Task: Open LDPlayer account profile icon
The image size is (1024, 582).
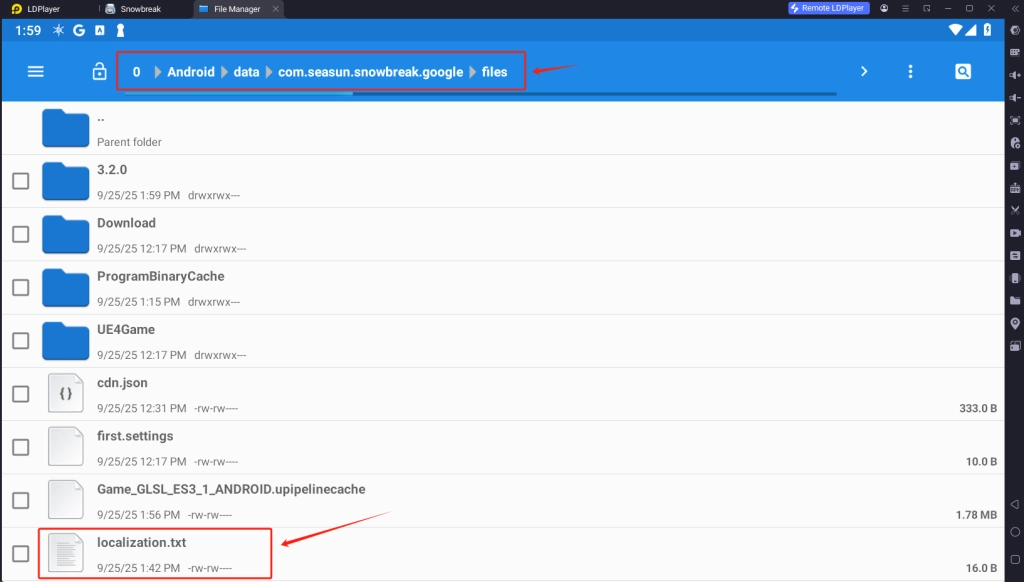Action: point(884,8)
